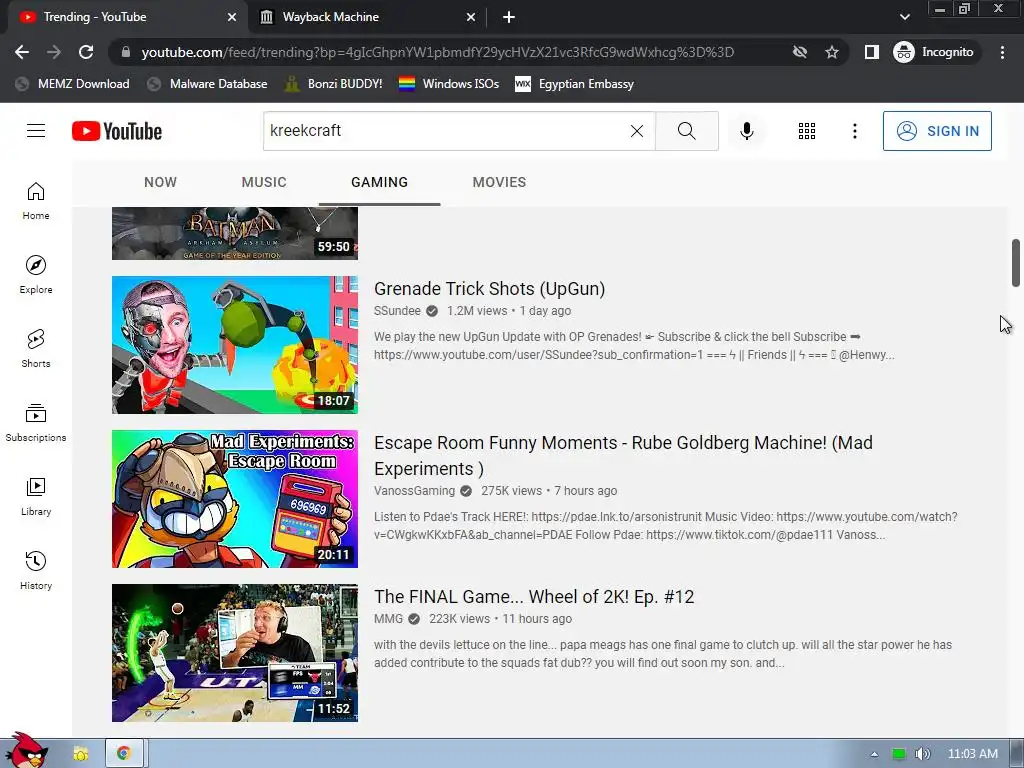This screenshot has height=768, width=1024.
Task: Click the YouTube logo
Action: tap(117, 131)
